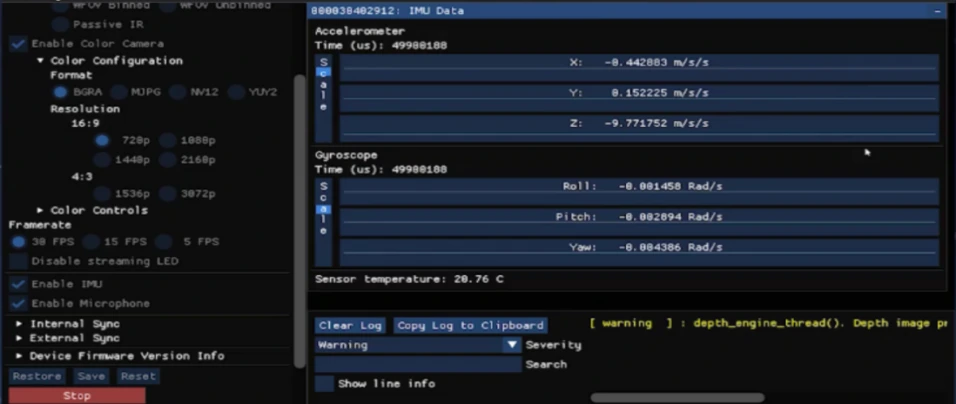
Task: Uncheck Enable Color Camera
Action: click(x=19, y=44)
